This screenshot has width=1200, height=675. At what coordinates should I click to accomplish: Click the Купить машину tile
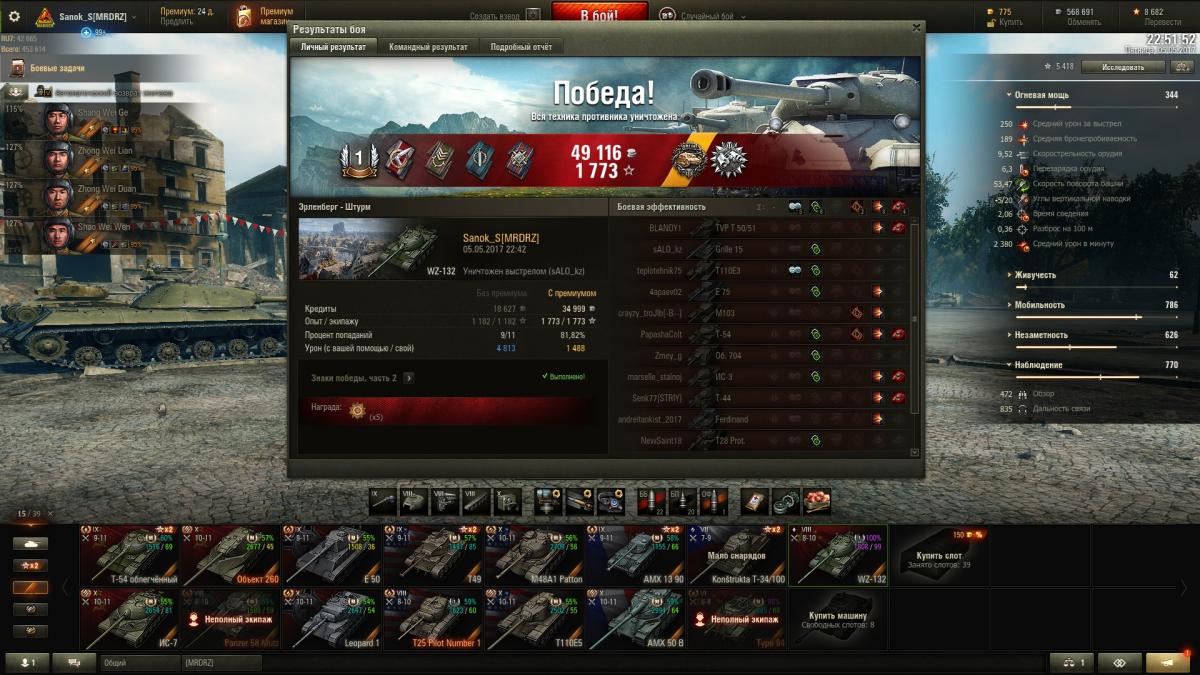click(838, 620)
